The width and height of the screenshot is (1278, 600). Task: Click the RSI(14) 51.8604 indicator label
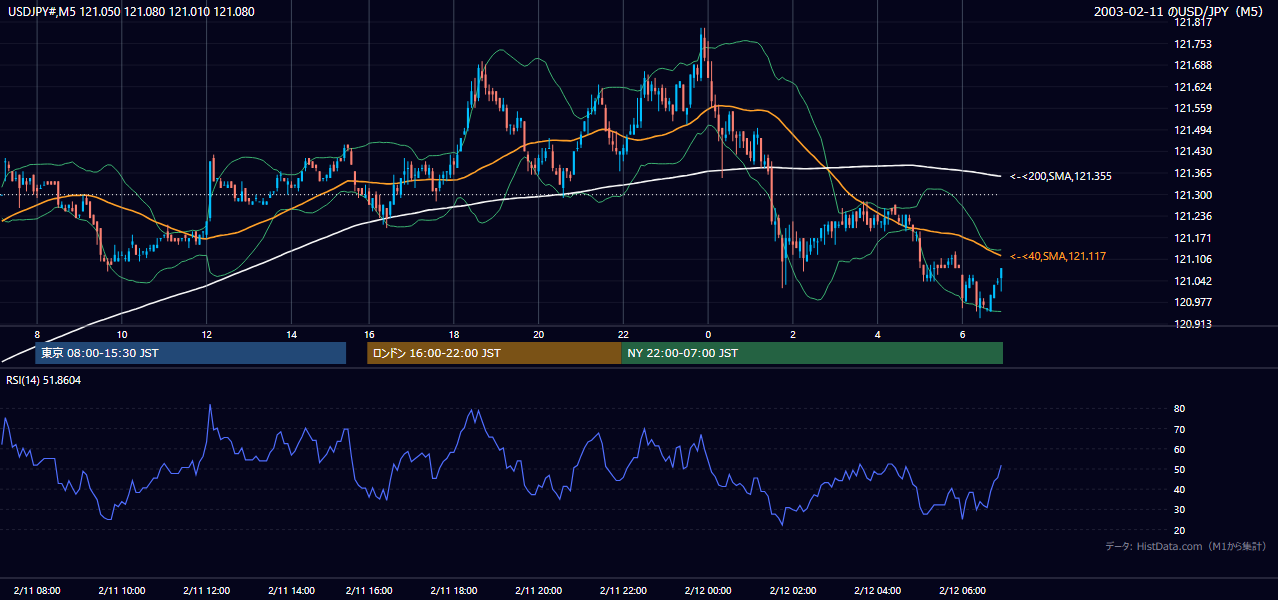click(44, 380)
